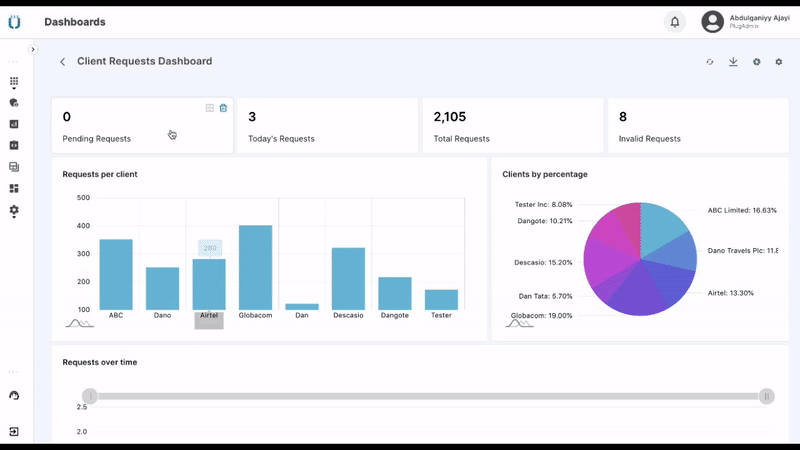Viewport: 800px width, 450px height.
Task: Click the round icon next to download
Action: pyautogui.click(x=757, y=62)
